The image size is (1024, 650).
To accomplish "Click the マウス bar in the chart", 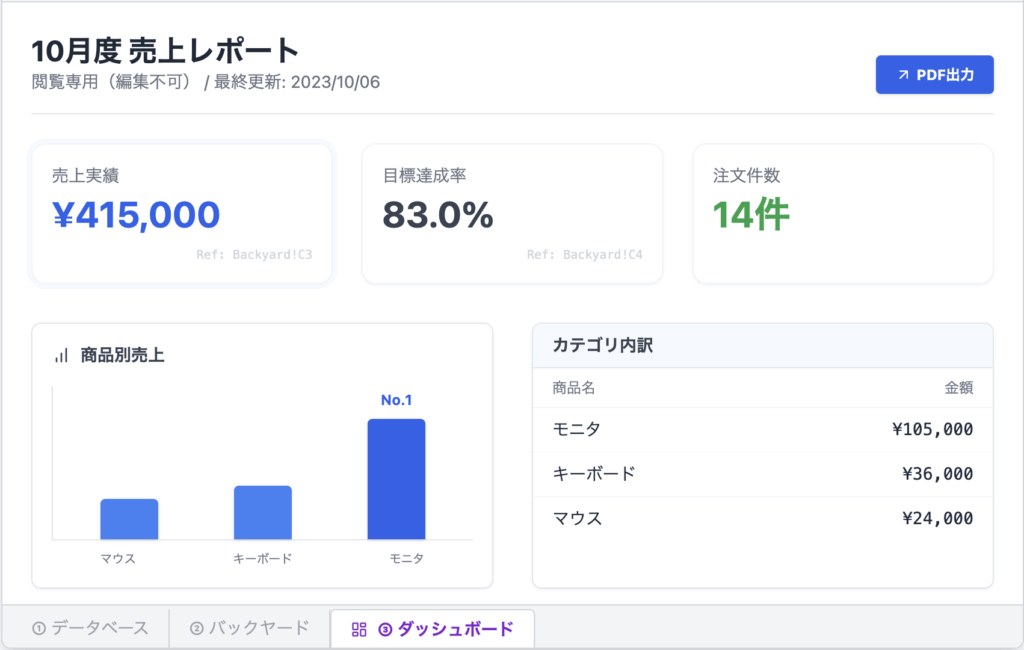I will pos(128,520).
